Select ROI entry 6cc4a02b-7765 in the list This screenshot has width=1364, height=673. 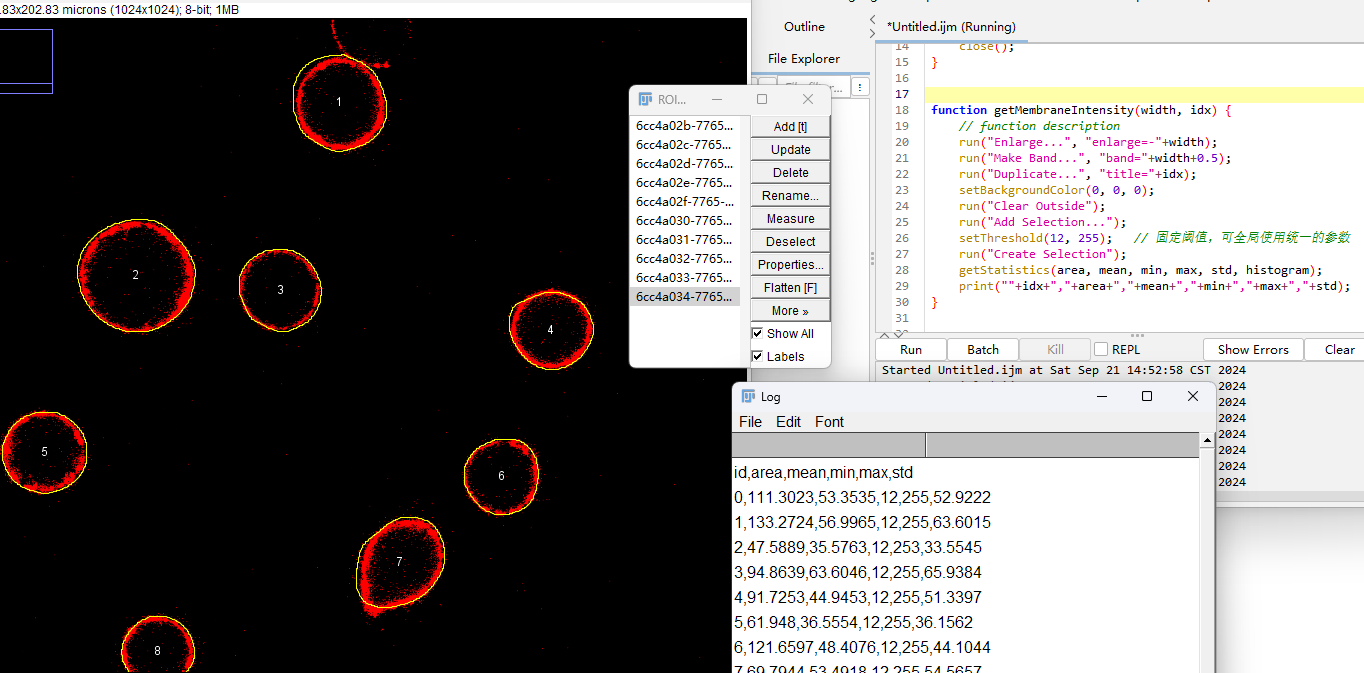pos(689,126)
